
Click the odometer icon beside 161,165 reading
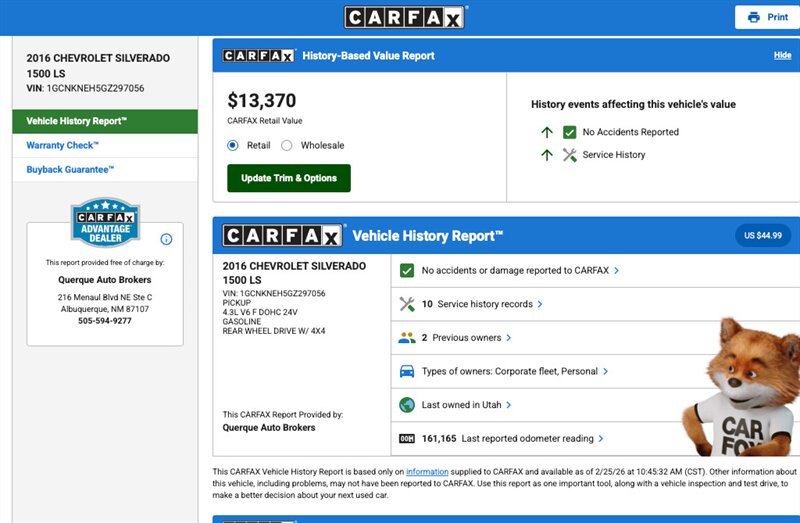(407, 438)
